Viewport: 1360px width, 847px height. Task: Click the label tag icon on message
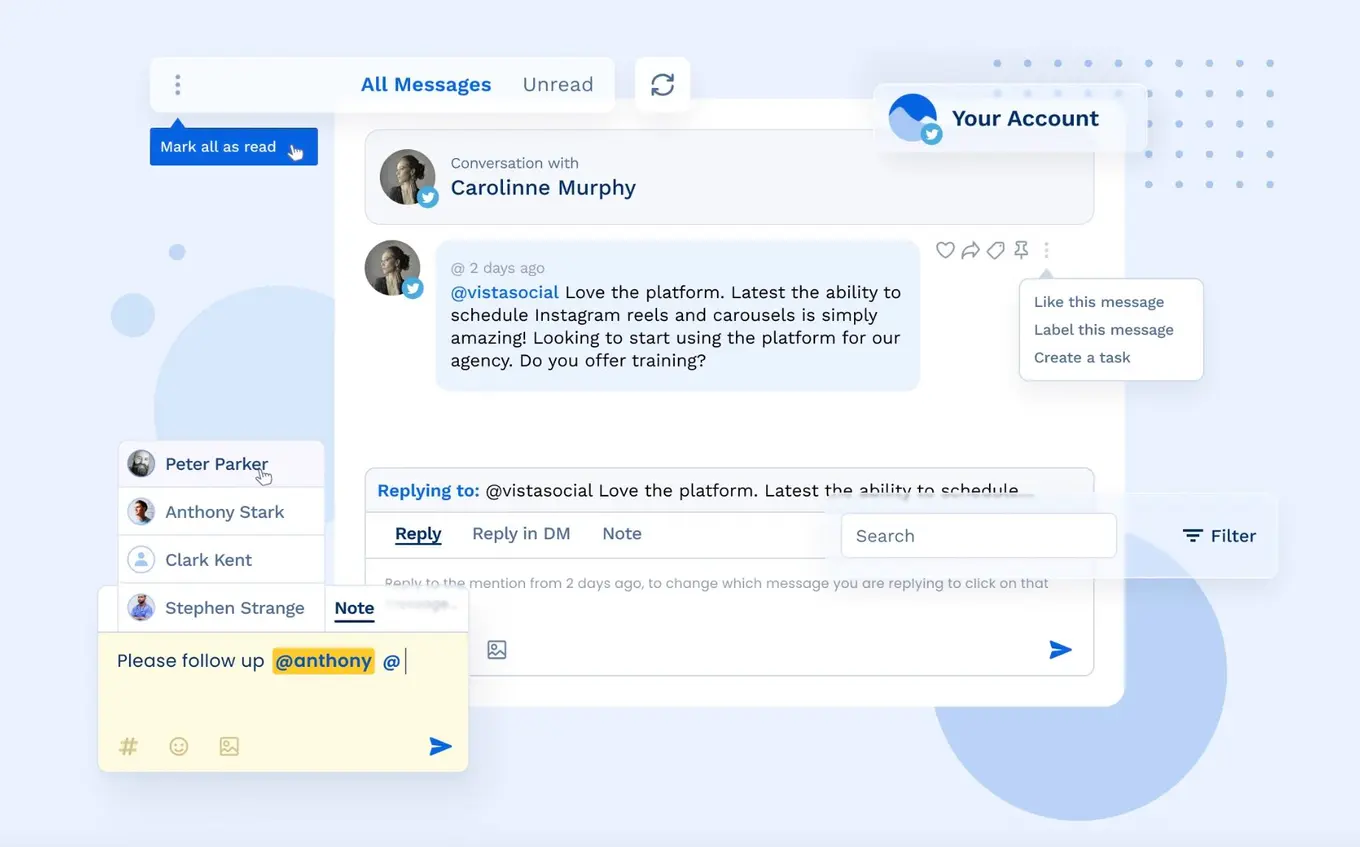(x=996, y=250)
